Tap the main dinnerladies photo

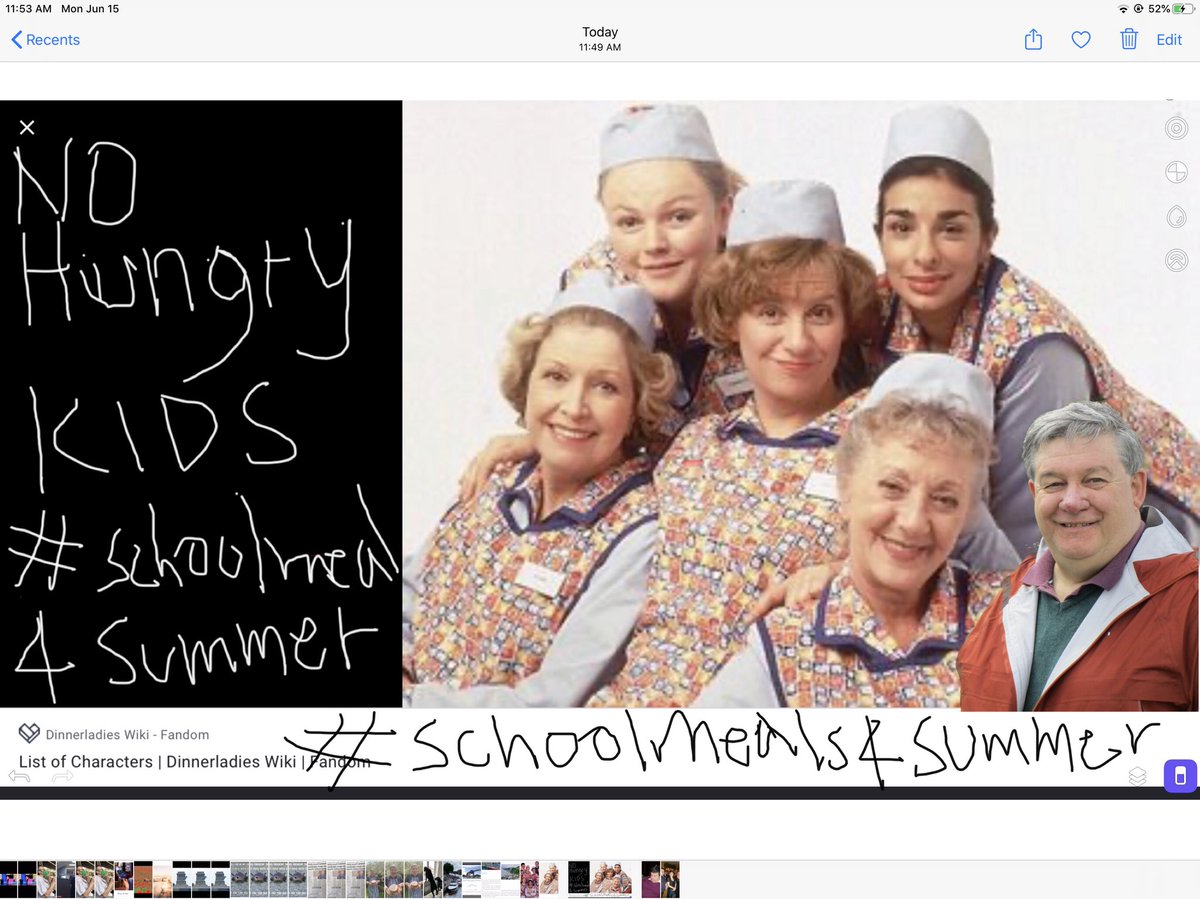801,404
